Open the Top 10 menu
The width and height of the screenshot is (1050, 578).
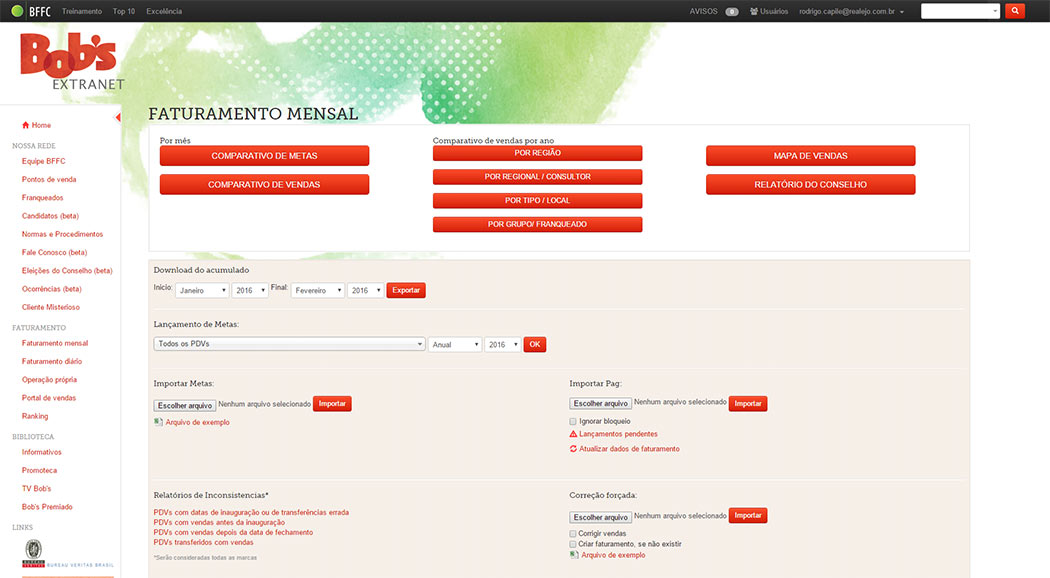[x=124, y=11]
